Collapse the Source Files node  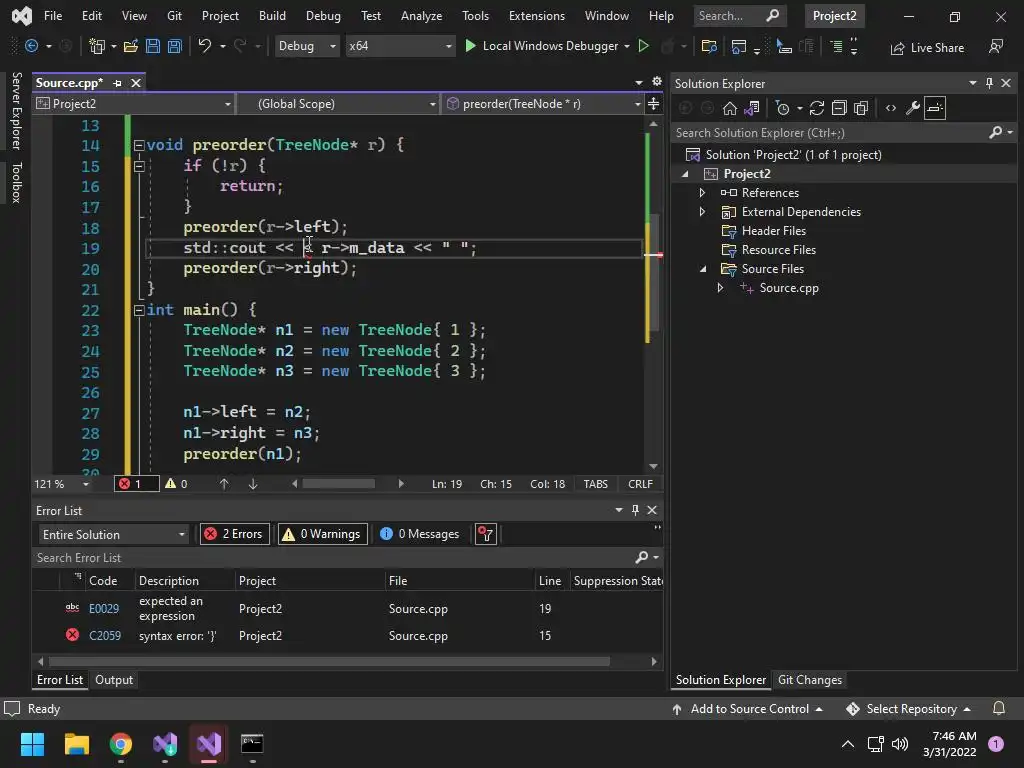click(x=703, y=269)
